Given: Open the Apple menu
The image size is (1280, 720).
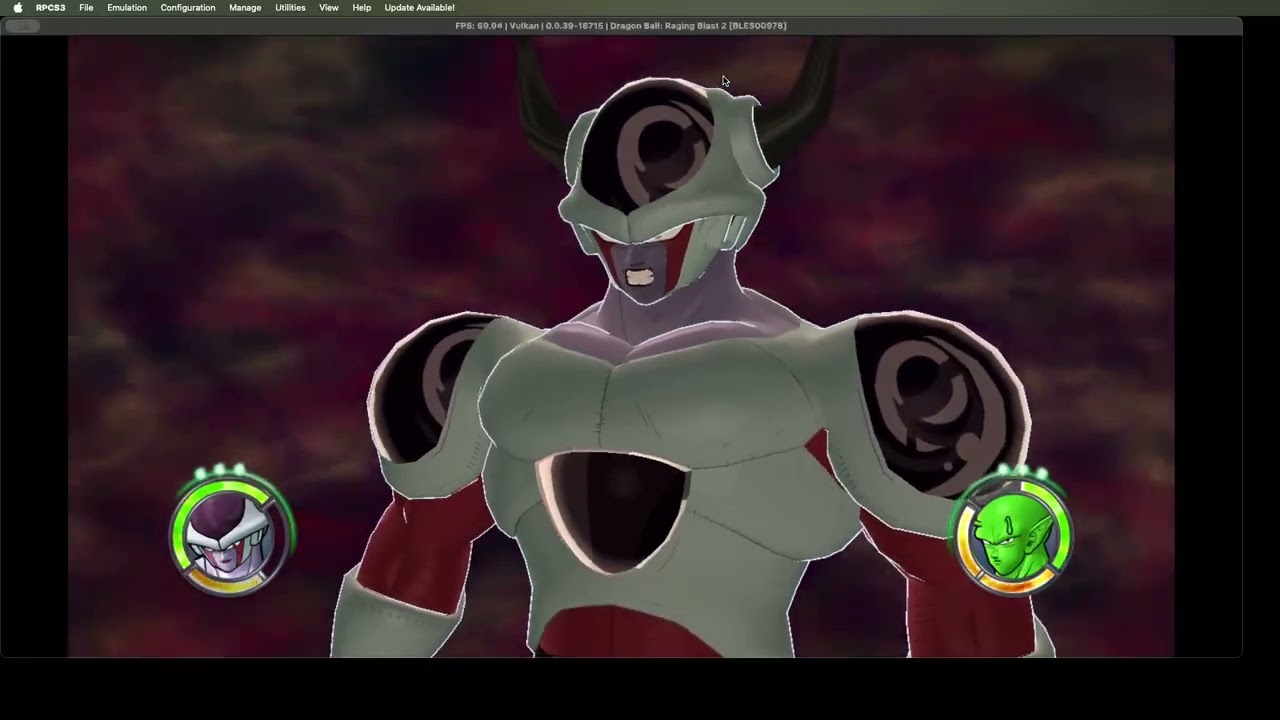Looking at the screenshot, I should 17,7.
